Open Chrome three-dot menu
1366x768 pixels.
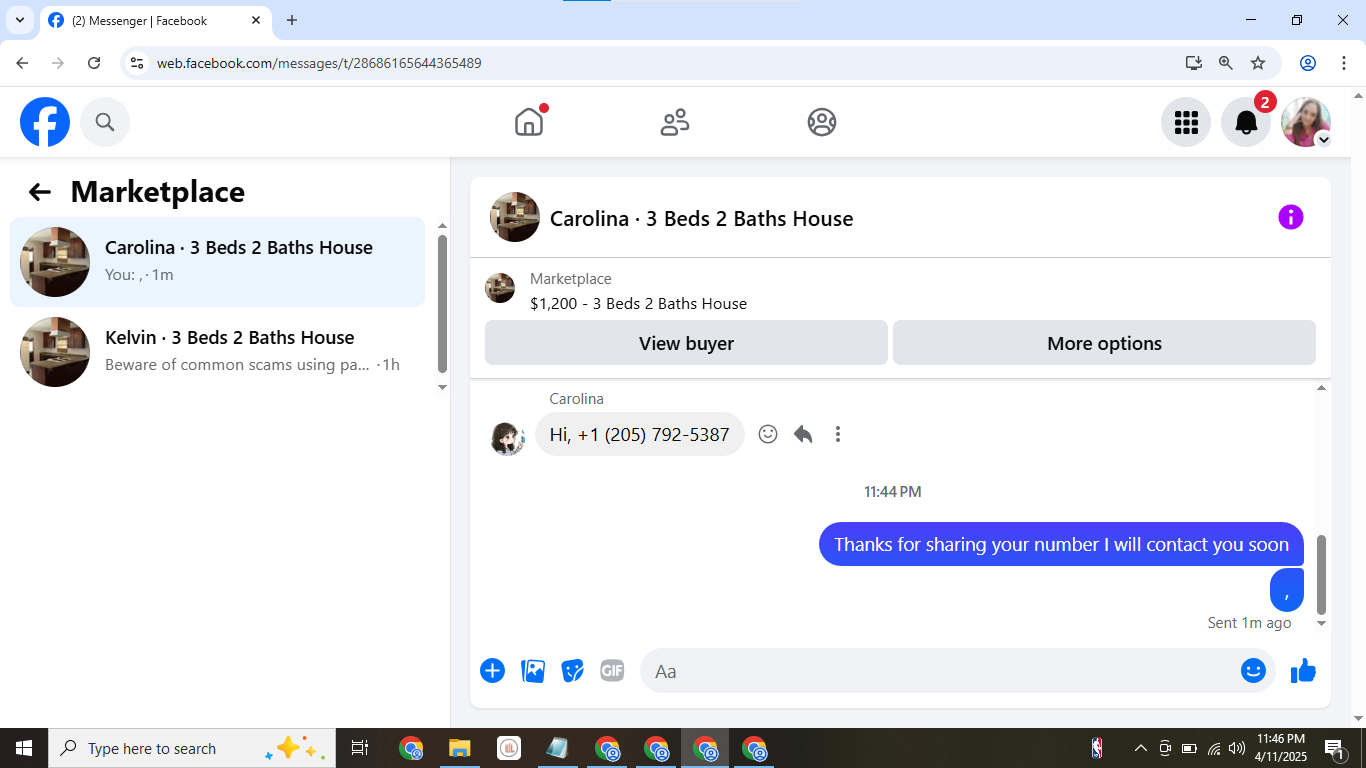(1344, 63)
